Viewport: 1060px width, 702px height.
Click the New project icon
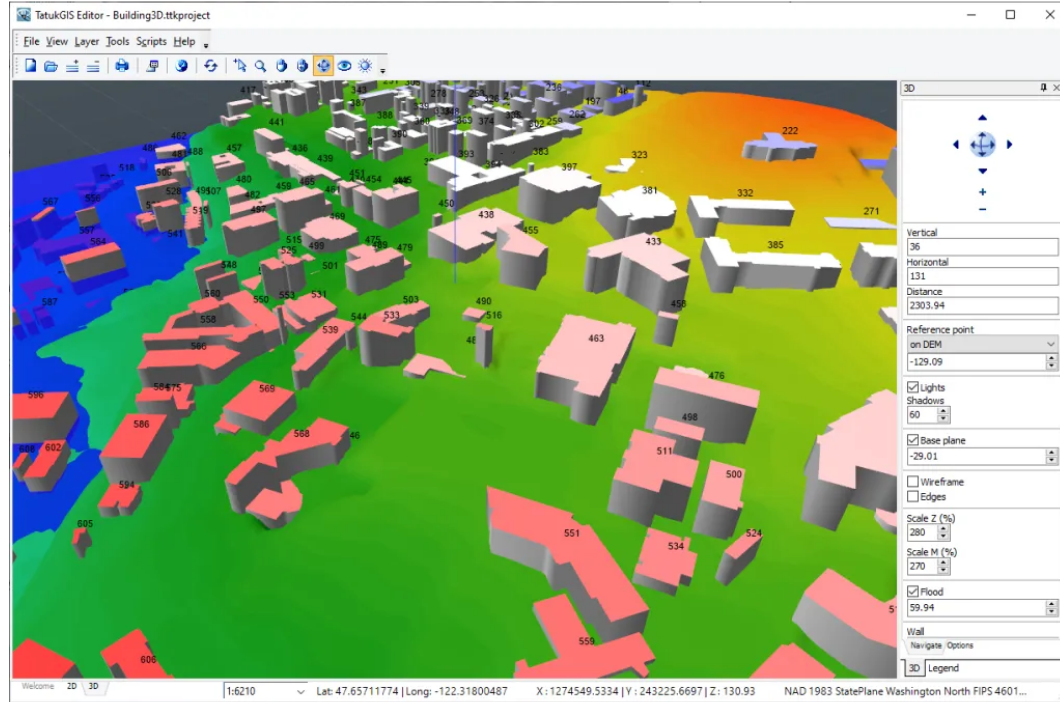30,66
